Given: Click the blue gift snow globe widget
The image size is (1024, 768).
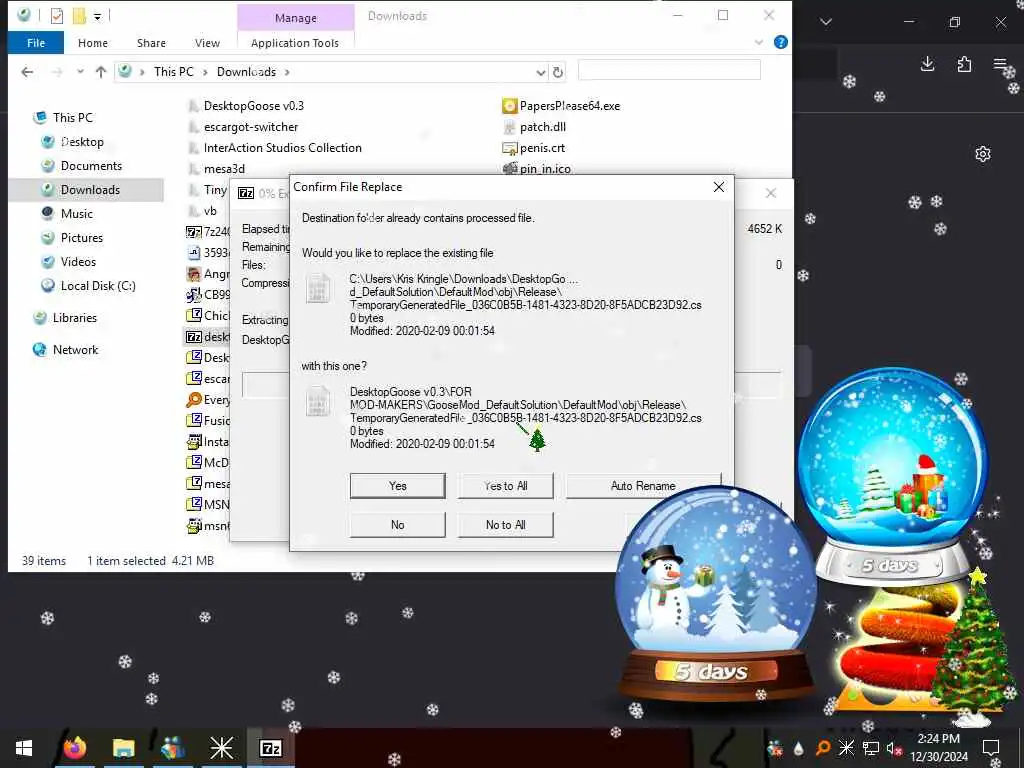Looking at the screenshot, I should pyautogui.click(x=892, y=475).
